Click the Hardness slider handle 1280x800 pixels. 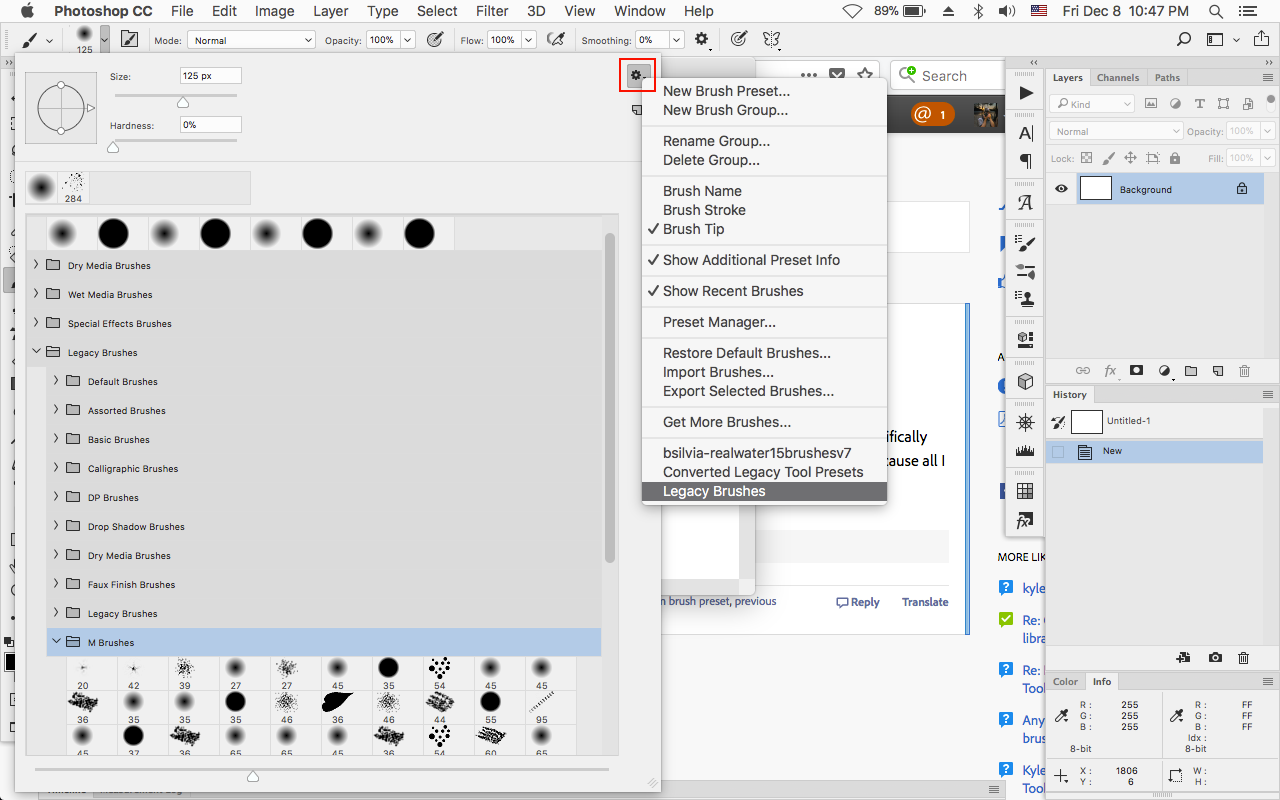113,146
